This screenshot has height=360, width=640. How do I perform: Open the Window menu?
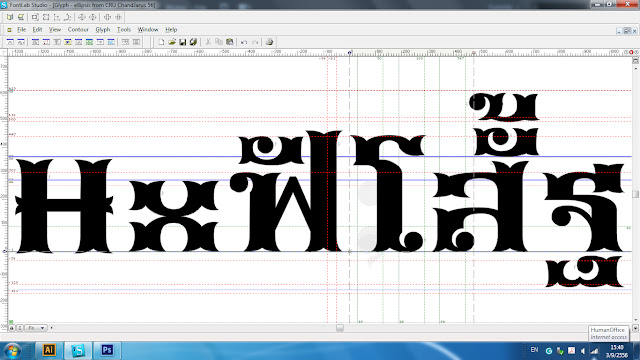148,29
